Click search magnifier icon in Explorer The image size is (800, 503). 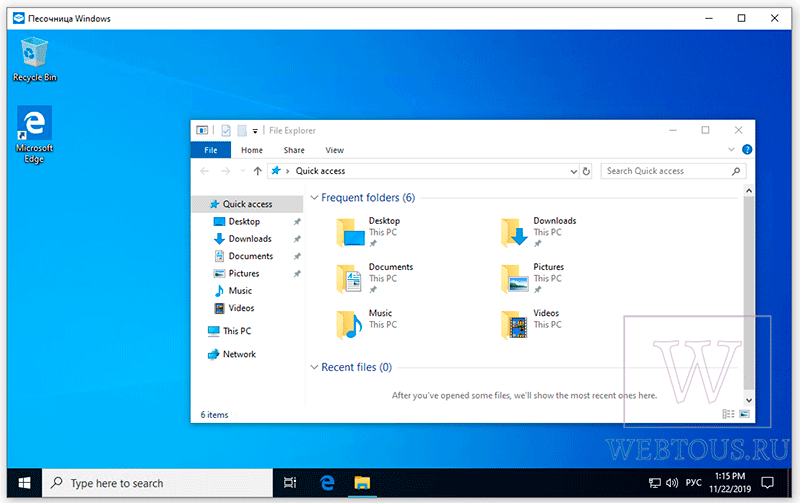tap(736, 171)
